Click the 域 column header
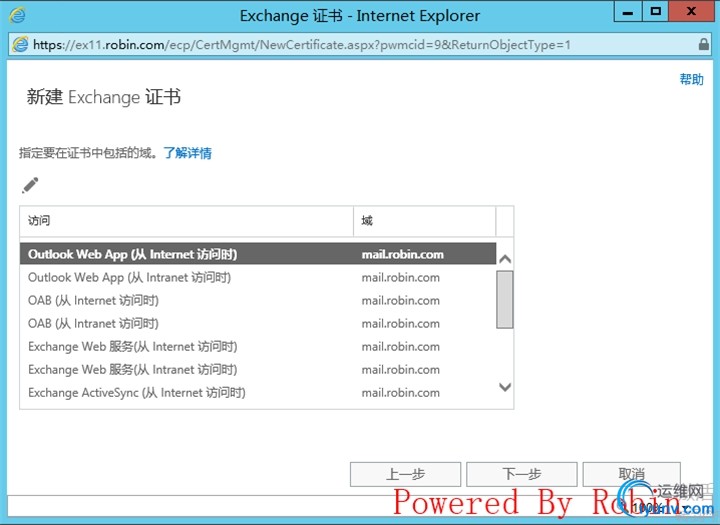 [425, 221]
